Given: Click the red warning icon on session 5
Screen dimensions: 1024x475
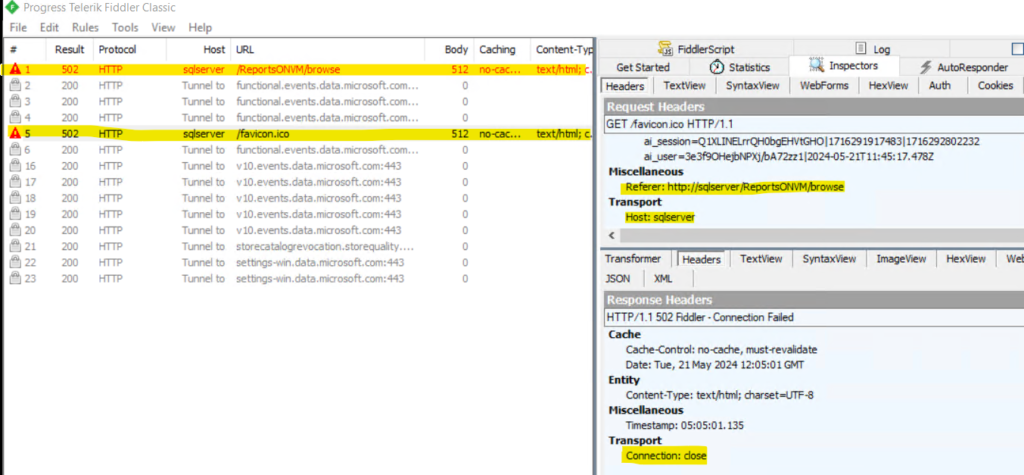Looking at the screenshot, I should pos(15,133).
